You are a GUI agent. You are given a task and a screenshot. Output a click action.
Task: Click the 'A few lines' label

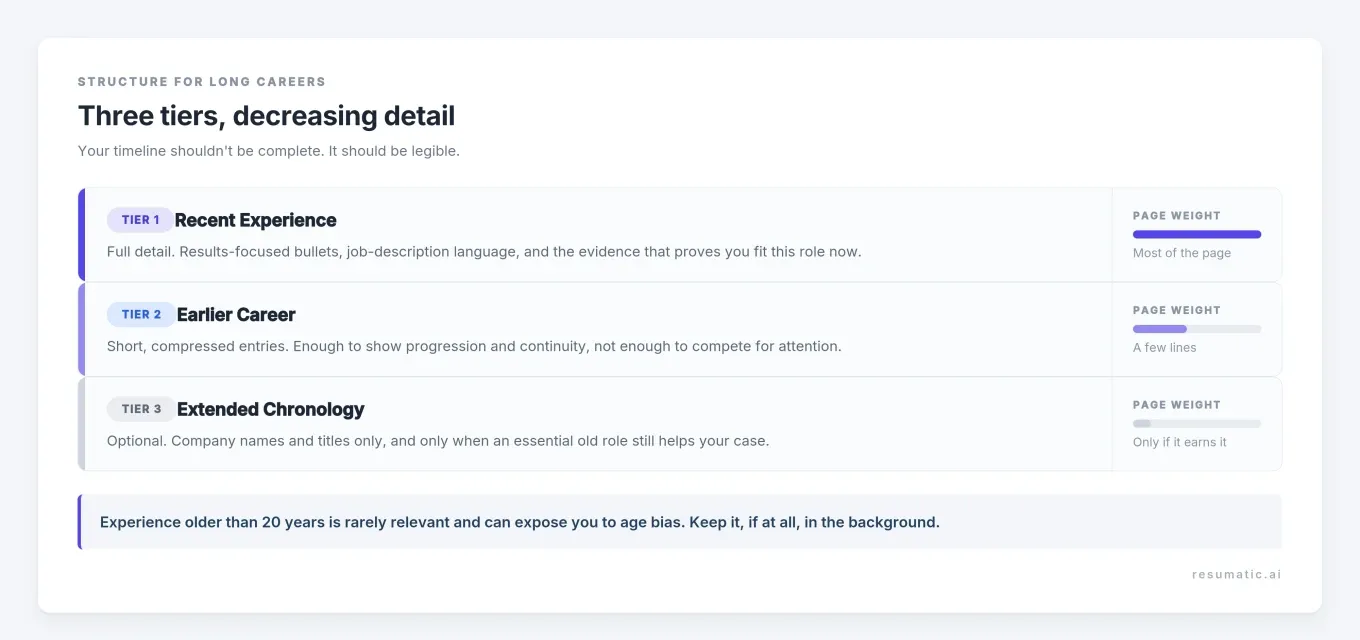tap(1165, 348)
